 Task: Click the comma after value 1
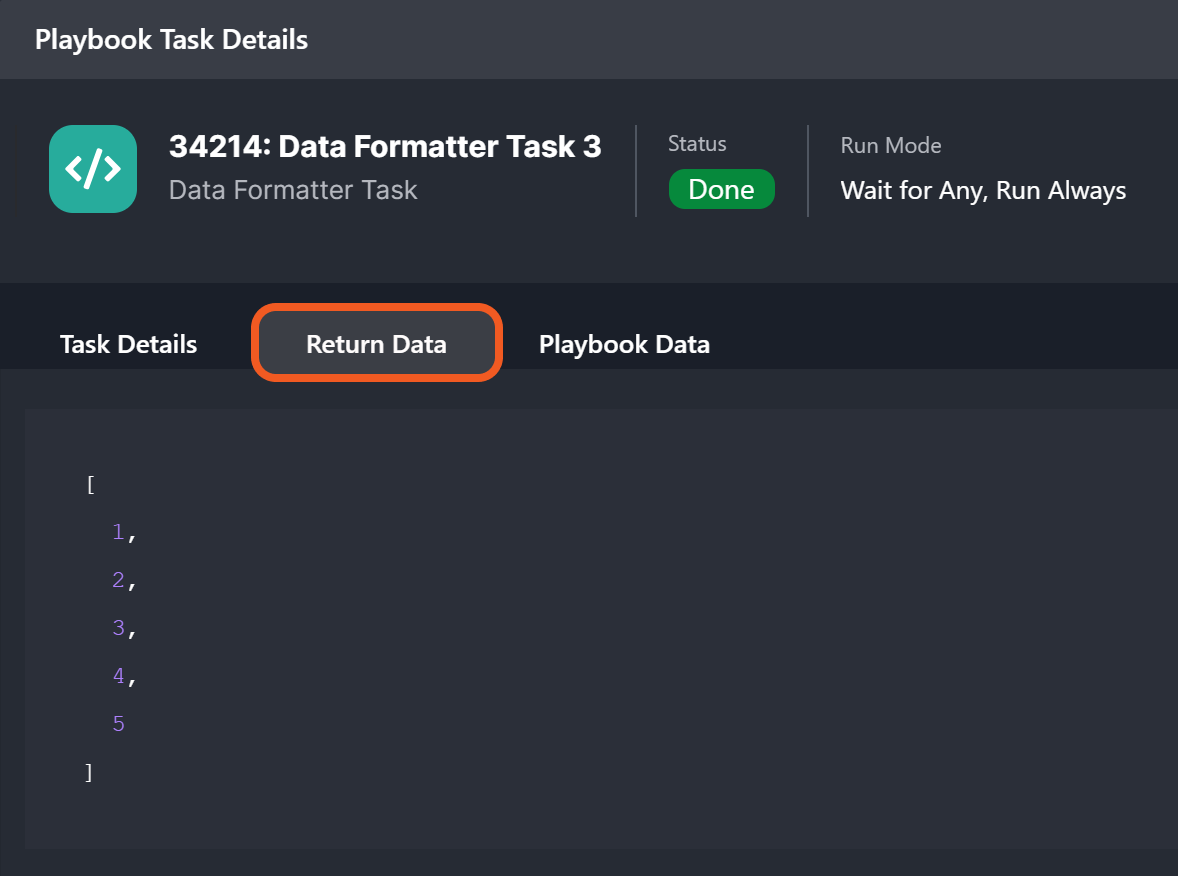(131, 534)
